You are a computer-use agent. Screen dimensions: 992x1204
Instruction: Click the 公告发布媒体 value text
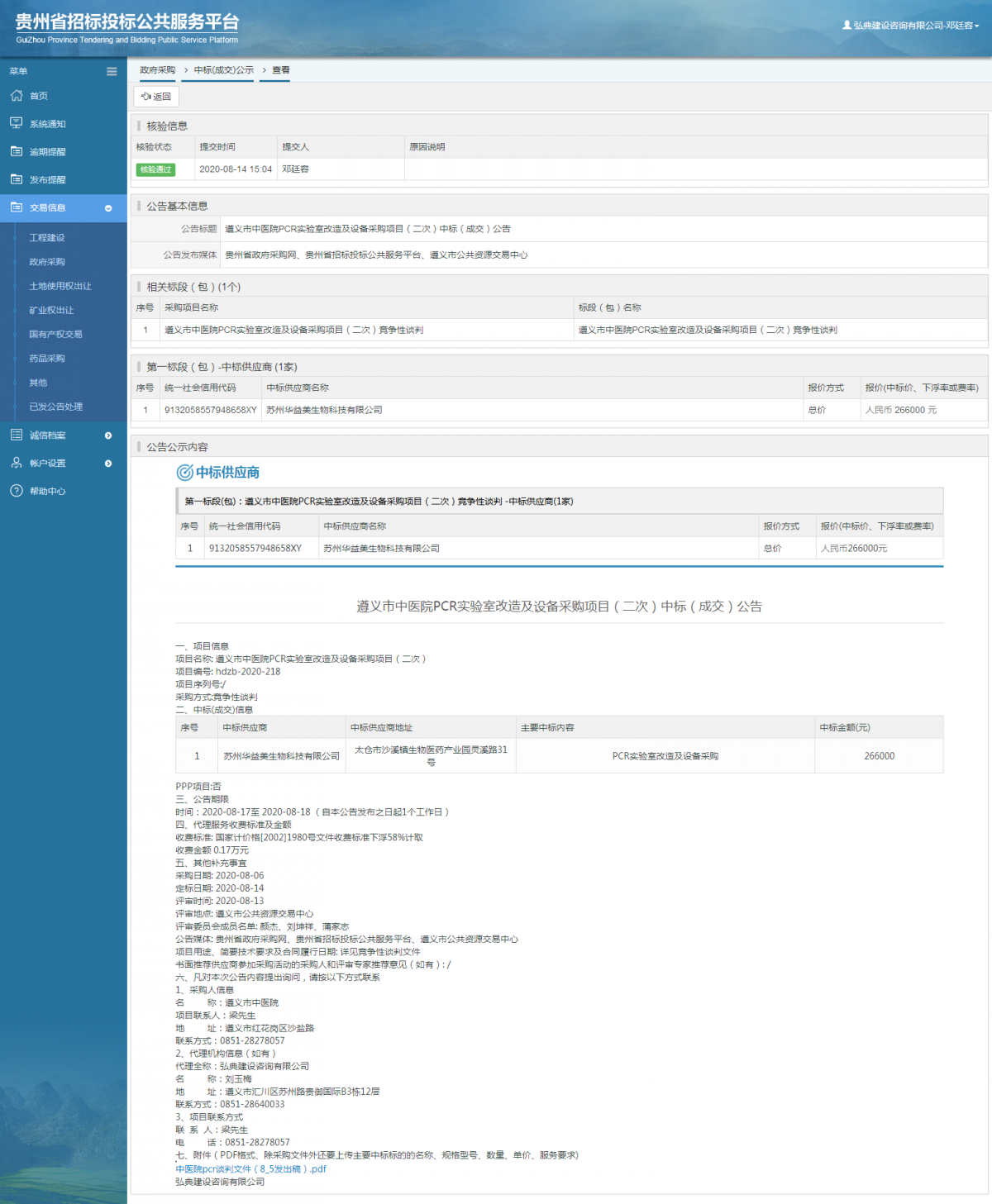tap(376, 255)
